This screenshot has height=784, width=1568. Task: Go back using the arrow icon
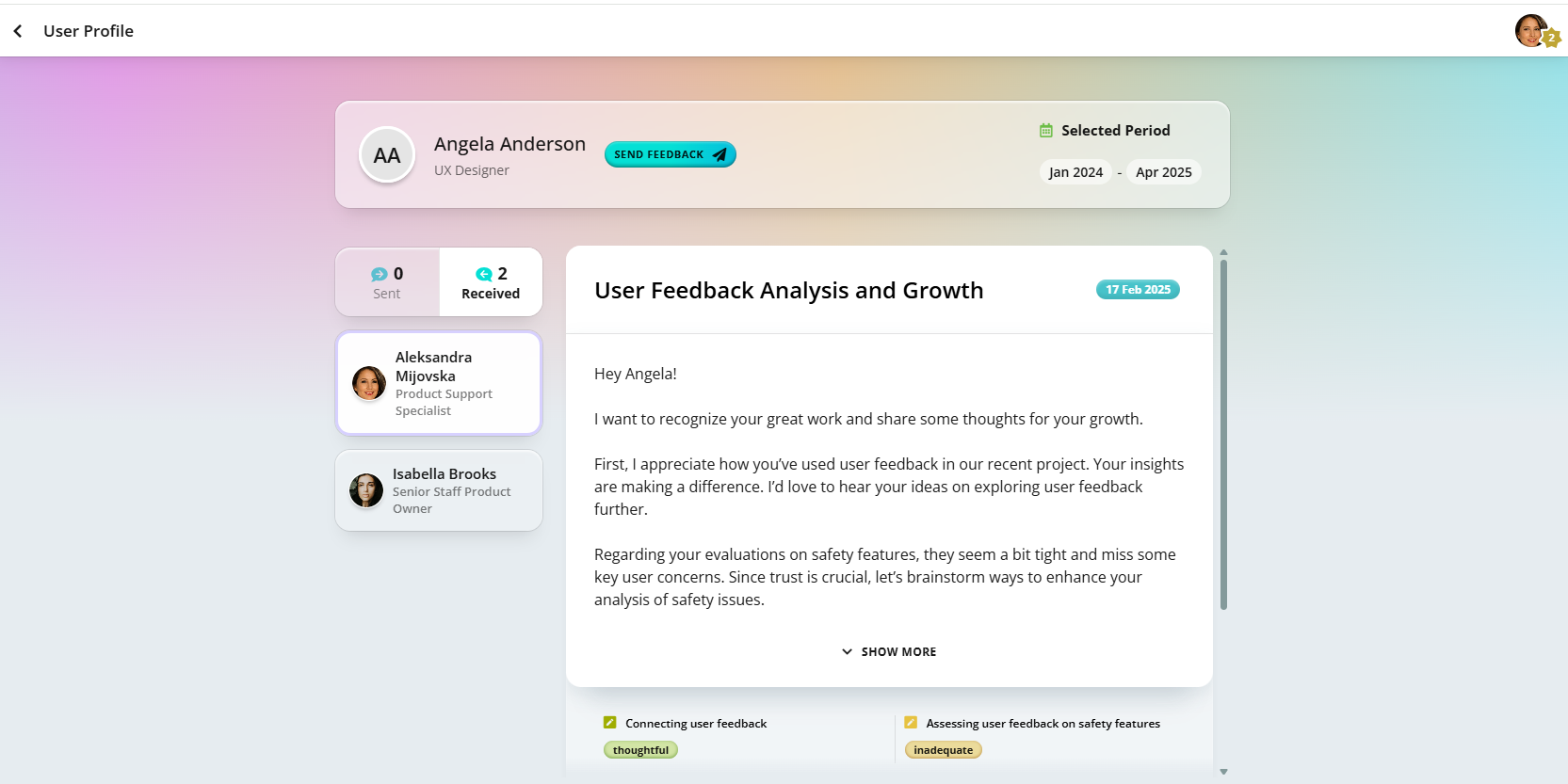click(x=18, y=31)
